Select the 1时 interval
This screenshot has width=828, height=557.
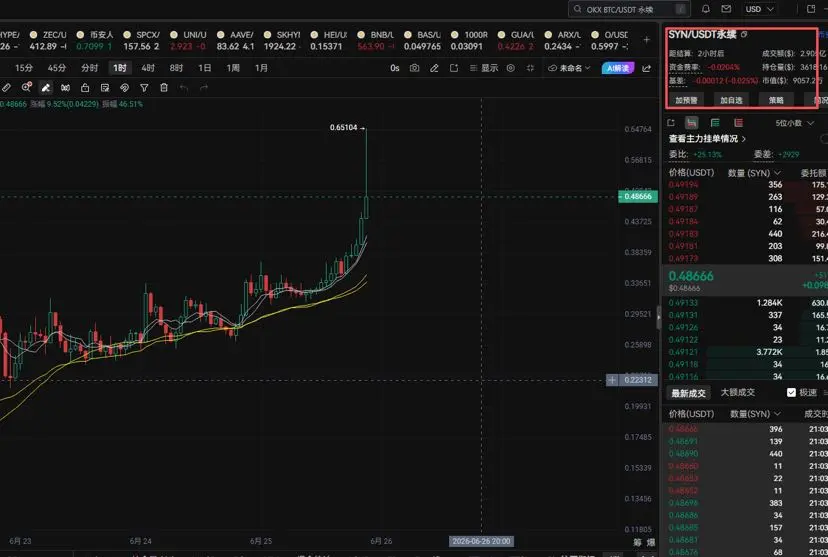pyautogui.click(x=120, y=68)
